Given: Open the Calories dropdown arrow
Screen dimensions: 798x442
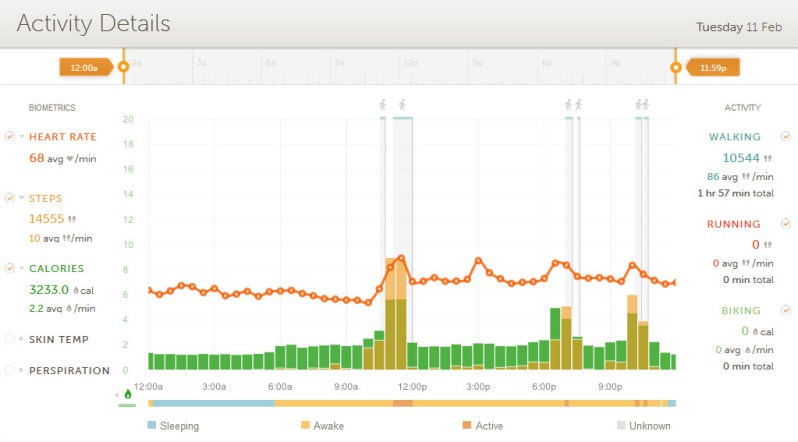Looking at the screenshot, I should [x=21, y=268].
